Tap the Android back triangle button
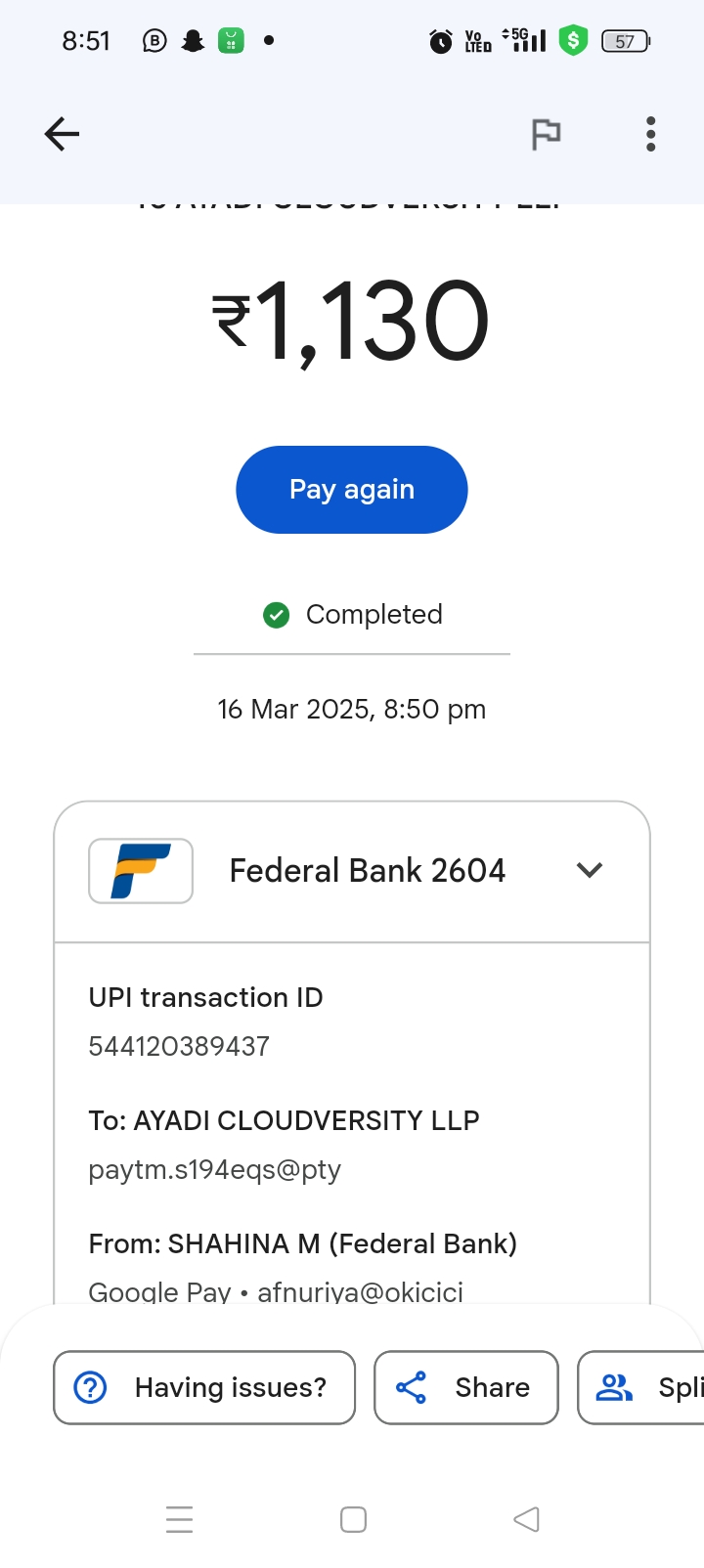 (x=526, y=1519)
